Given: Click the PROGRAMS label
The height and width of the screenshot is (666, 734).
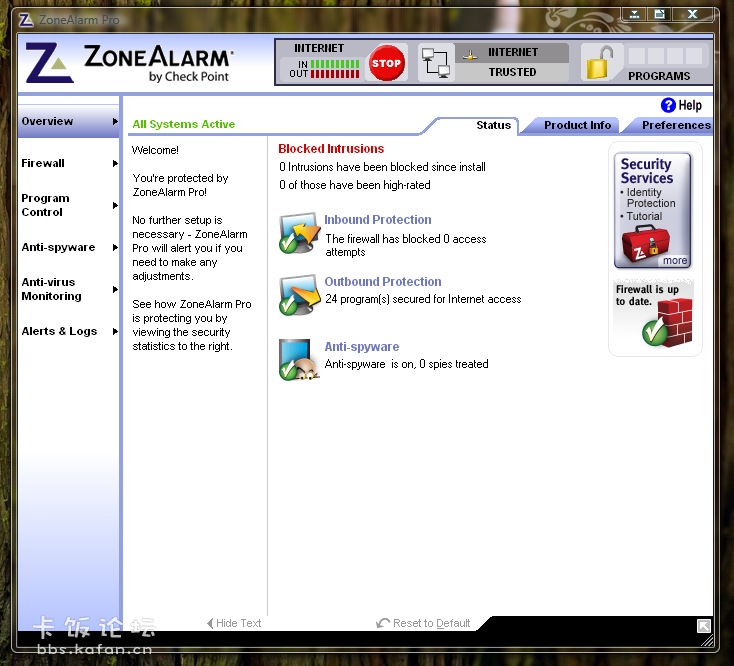Looking at the screenshot, I should pyautogui.click(x=659, y=76).
